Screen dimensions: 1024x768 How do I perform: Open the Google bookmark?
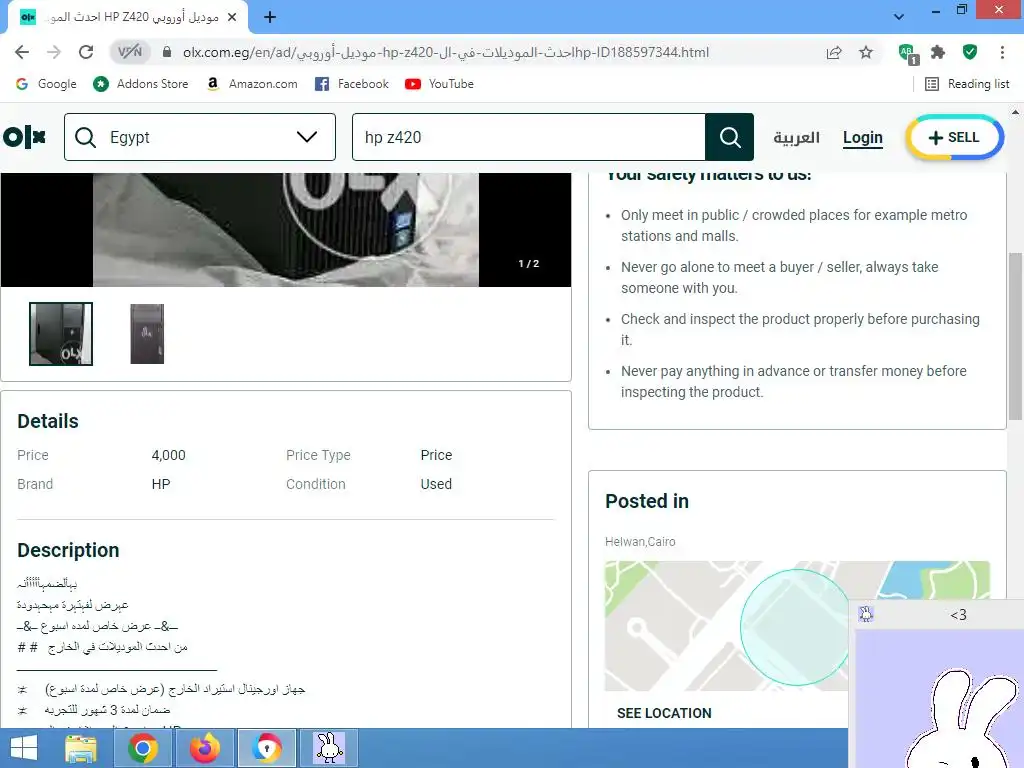pos(46,84)
